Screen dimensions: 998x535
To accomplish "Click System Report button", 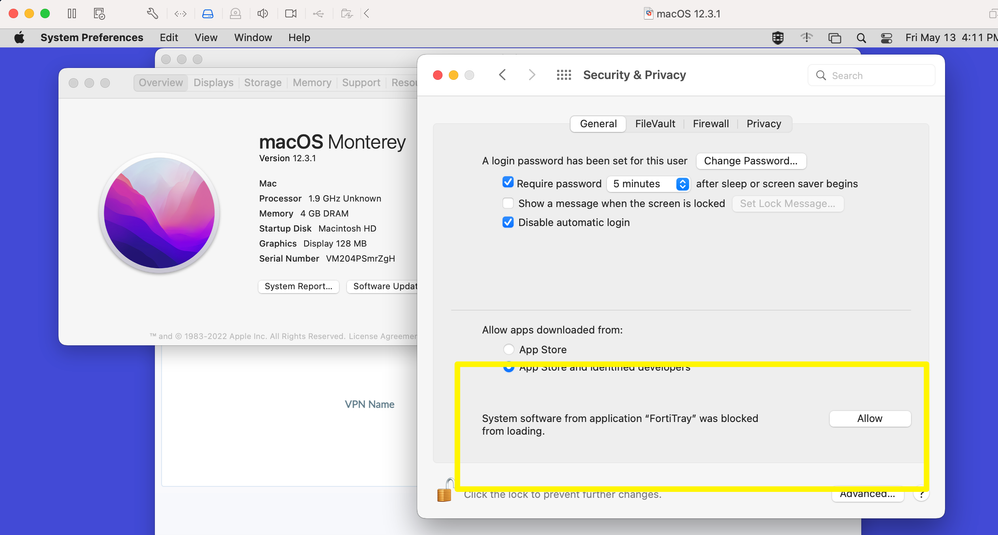I will 299,286.
